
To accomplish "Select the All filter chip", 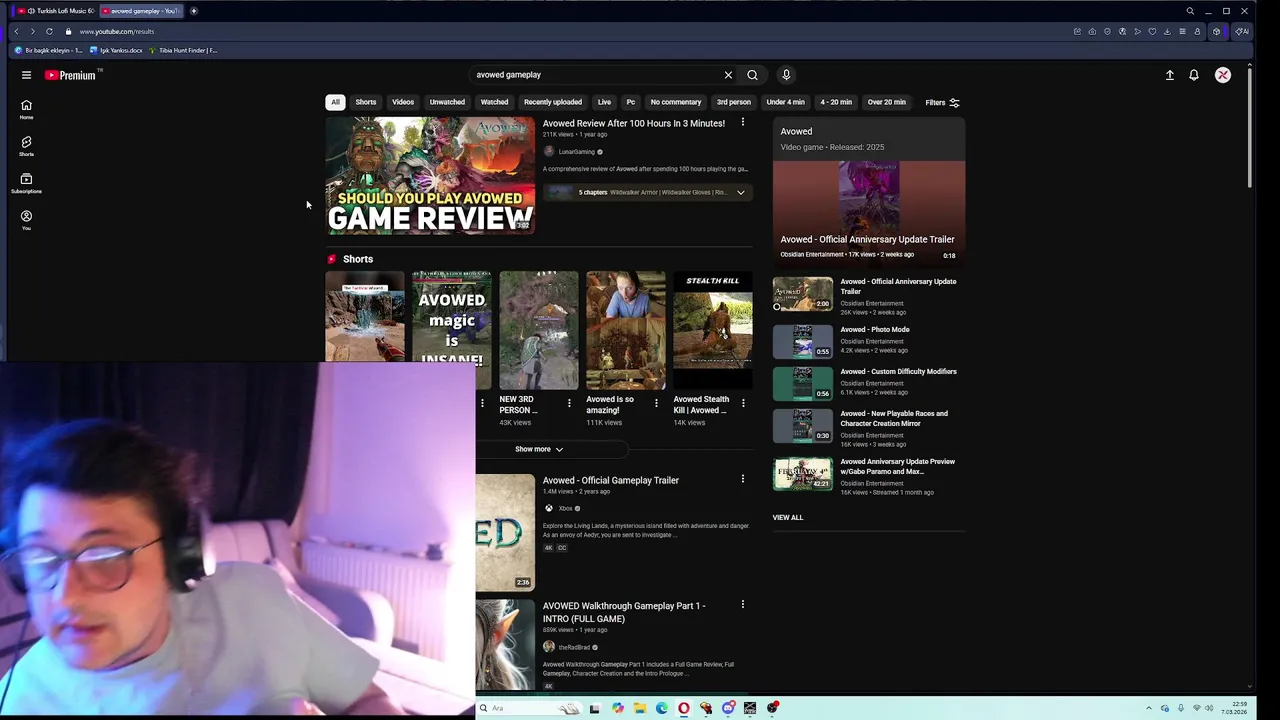I will [335, 102].
